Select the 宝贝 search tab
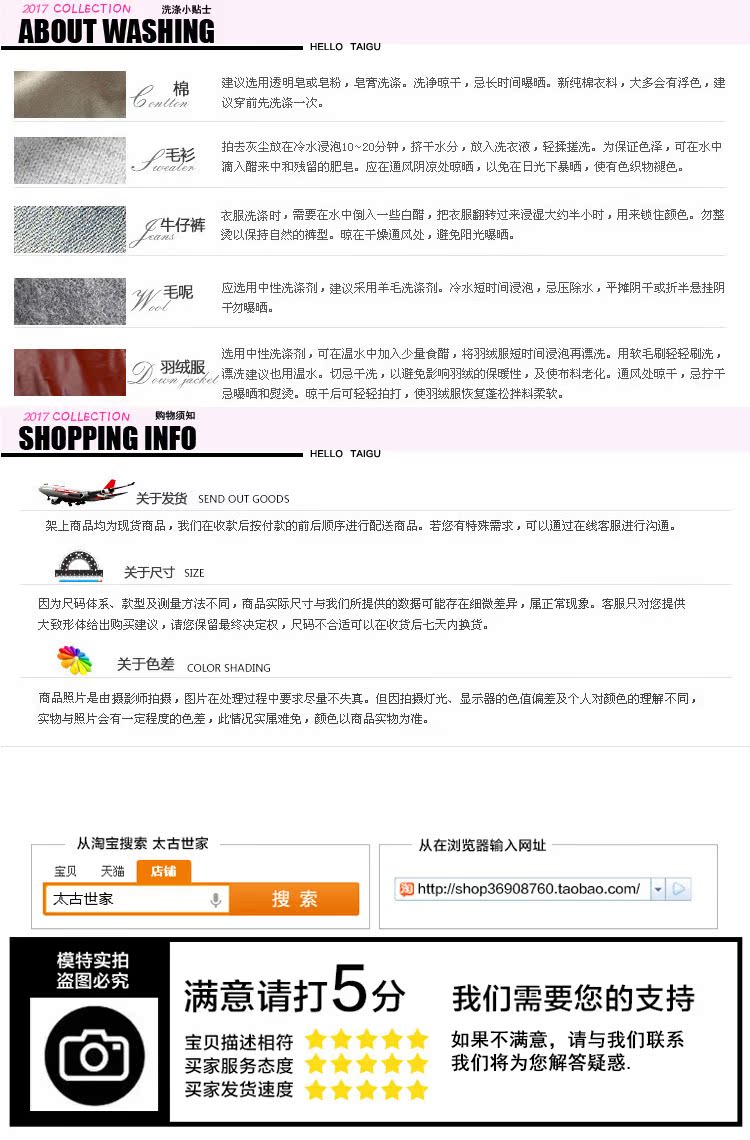The height and width of the screenshot is (1140, 750). pyautogui.click(x=65, y=871)
